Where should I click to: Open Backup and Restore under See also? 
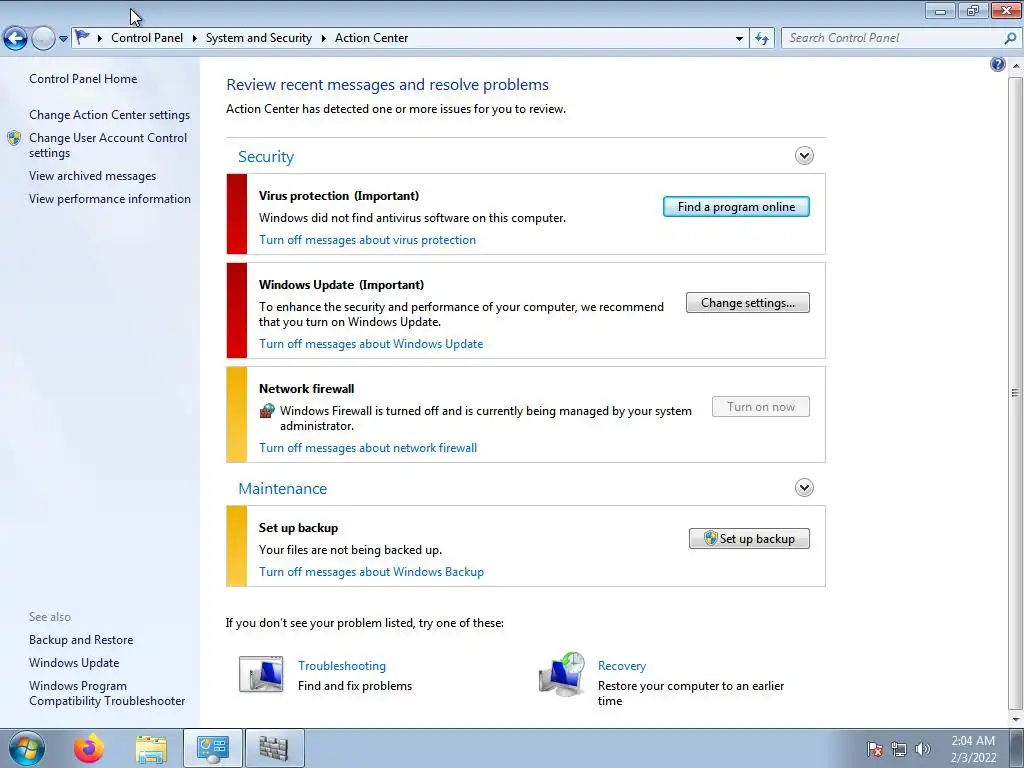pos(81,640)
